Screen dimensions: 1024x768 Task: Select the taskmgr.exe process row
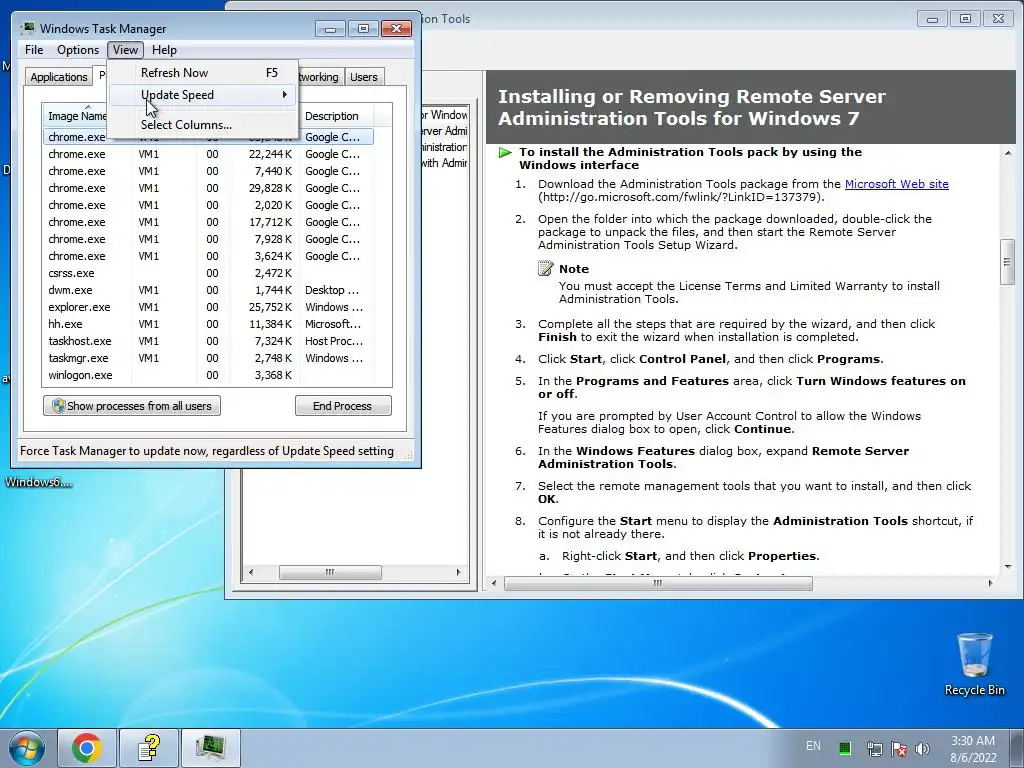click(208, 358)
